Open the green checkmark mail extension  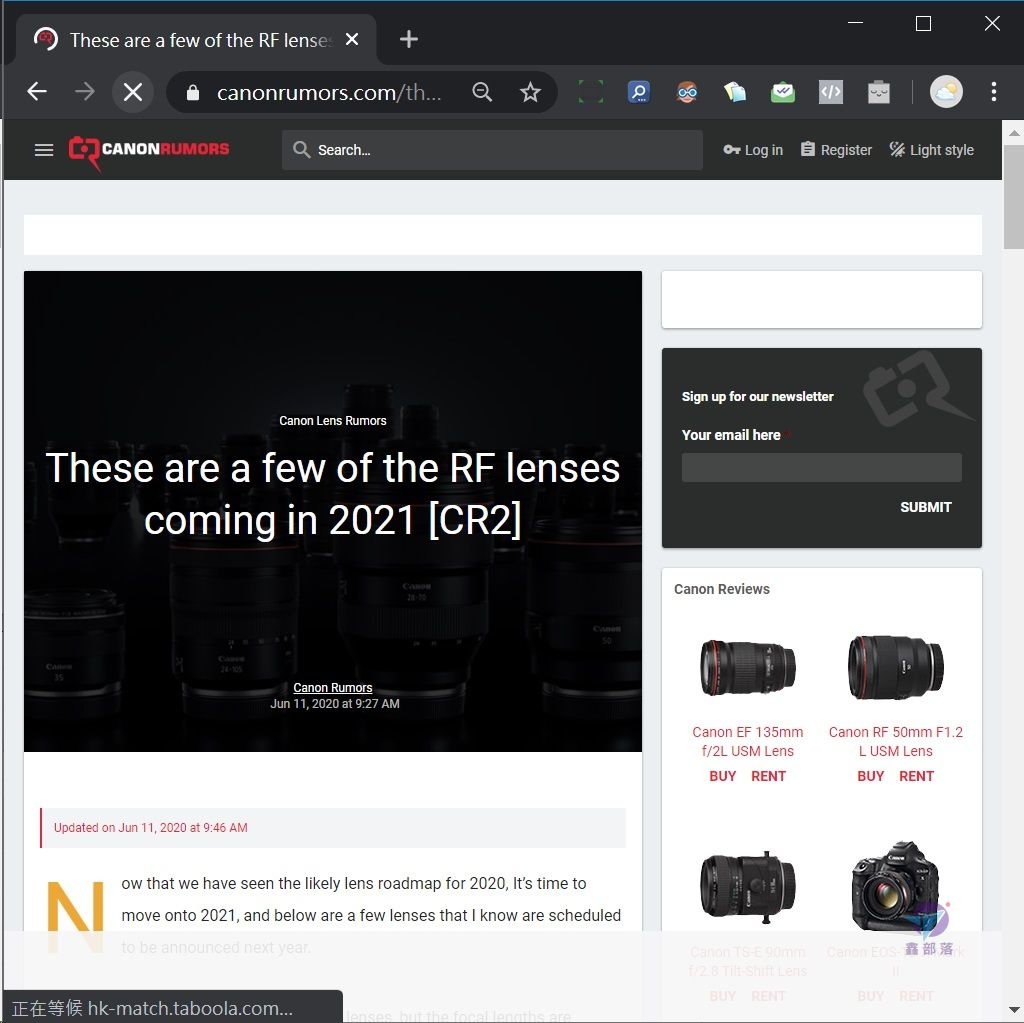pos(782,92)
